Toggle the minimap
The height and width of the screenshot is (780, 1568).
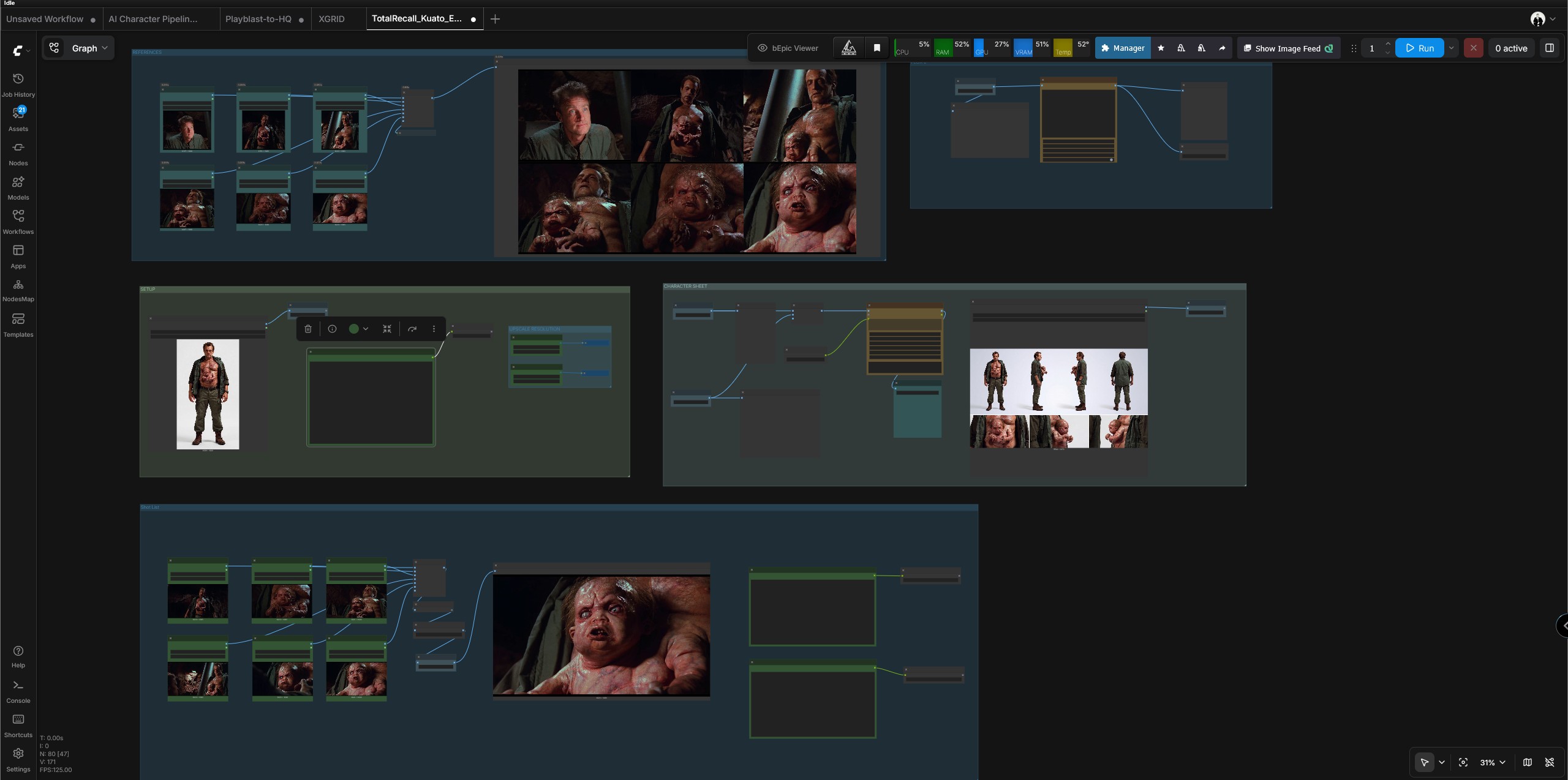pyautogui.click(x=1528, y=762)
